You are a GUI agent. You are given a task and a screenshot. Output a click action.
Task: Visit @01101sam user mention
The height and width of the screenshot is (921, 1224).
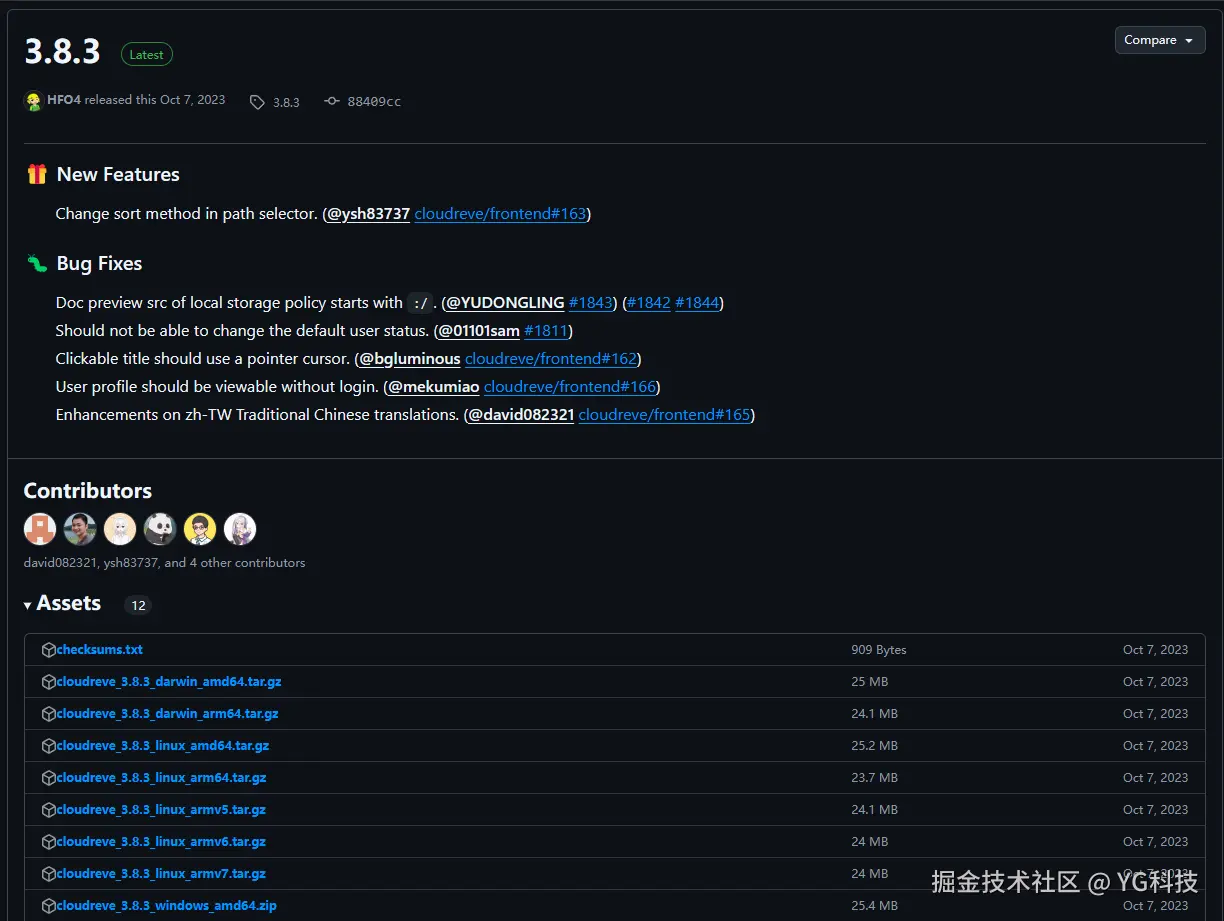point(479,331)
